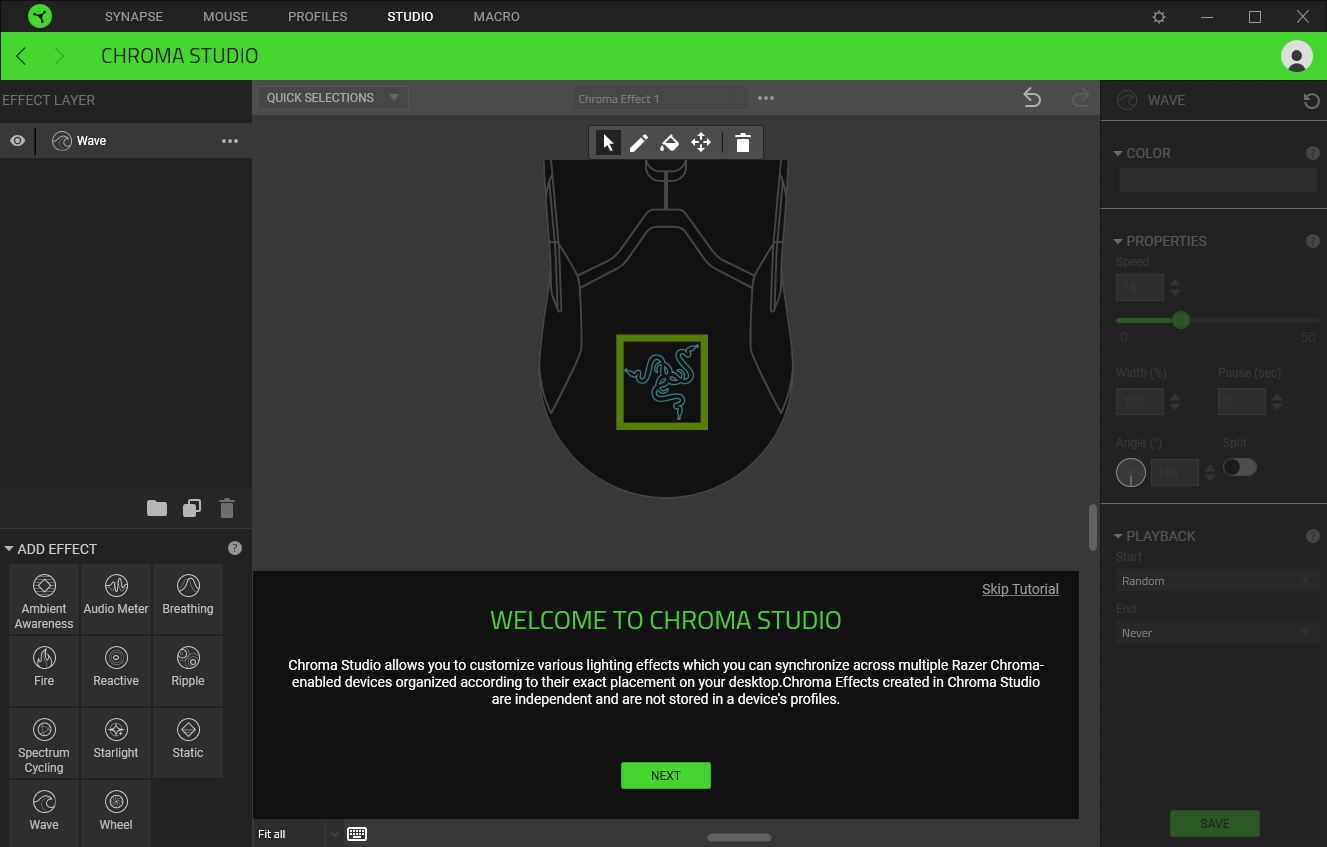Undo the last action
The image size is (1327, 847).
(x=1032, y=98)
